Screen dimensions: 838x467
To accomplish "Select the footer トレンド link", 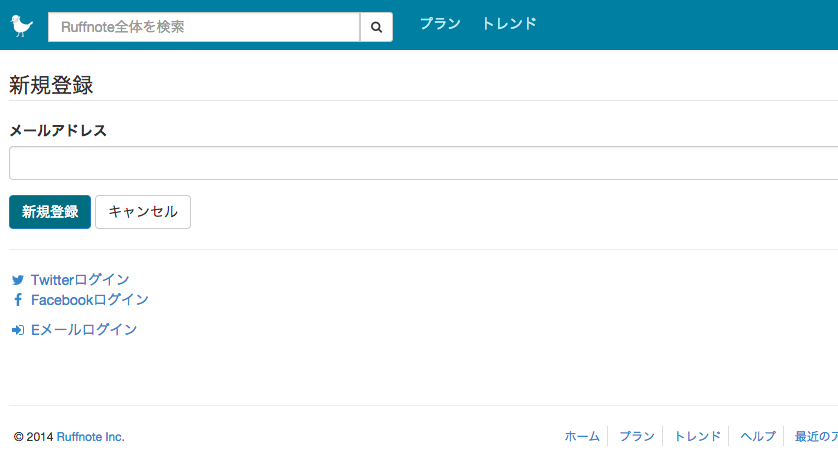I will 697,437.
